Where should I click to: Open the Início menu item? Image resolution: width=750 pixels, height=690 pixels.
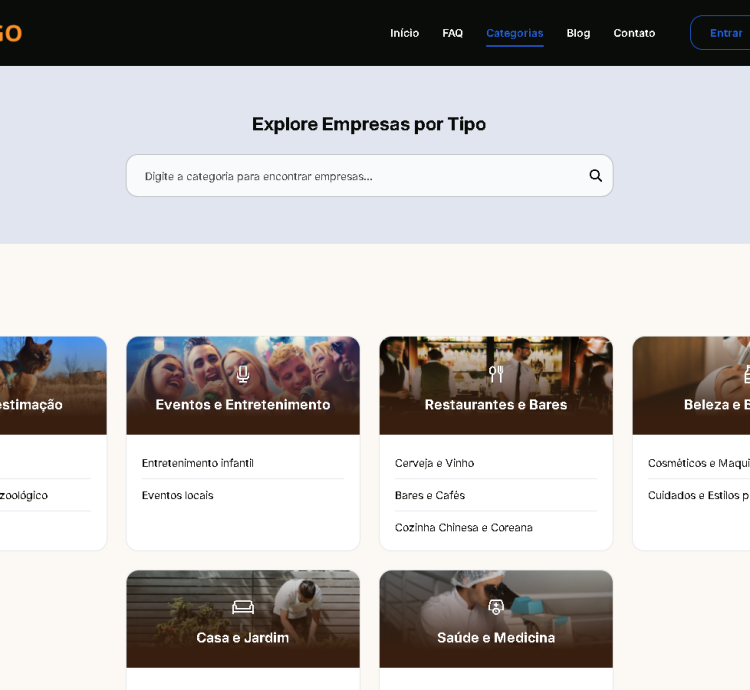[x=404, y=33]
